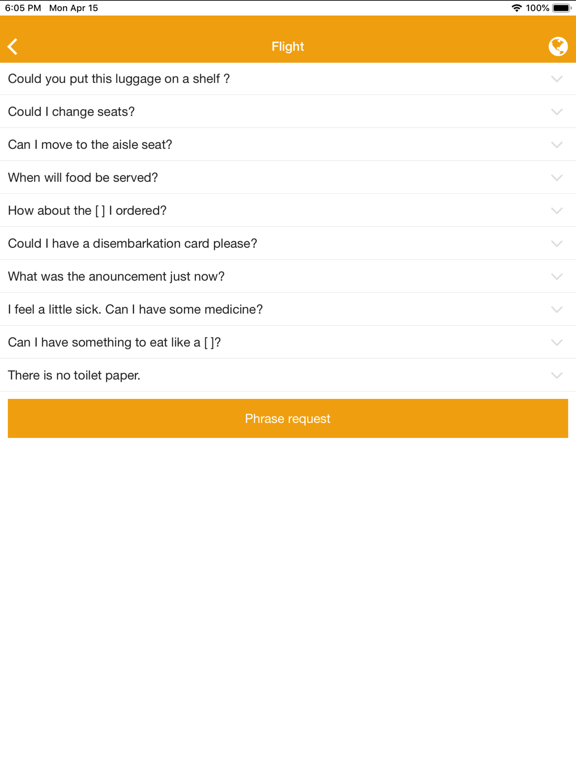Image resolution: width=576 pixels, height=768 pixels.
Task: Expand chevron for disembarkation card phrase
Action: tap(557, 243)
